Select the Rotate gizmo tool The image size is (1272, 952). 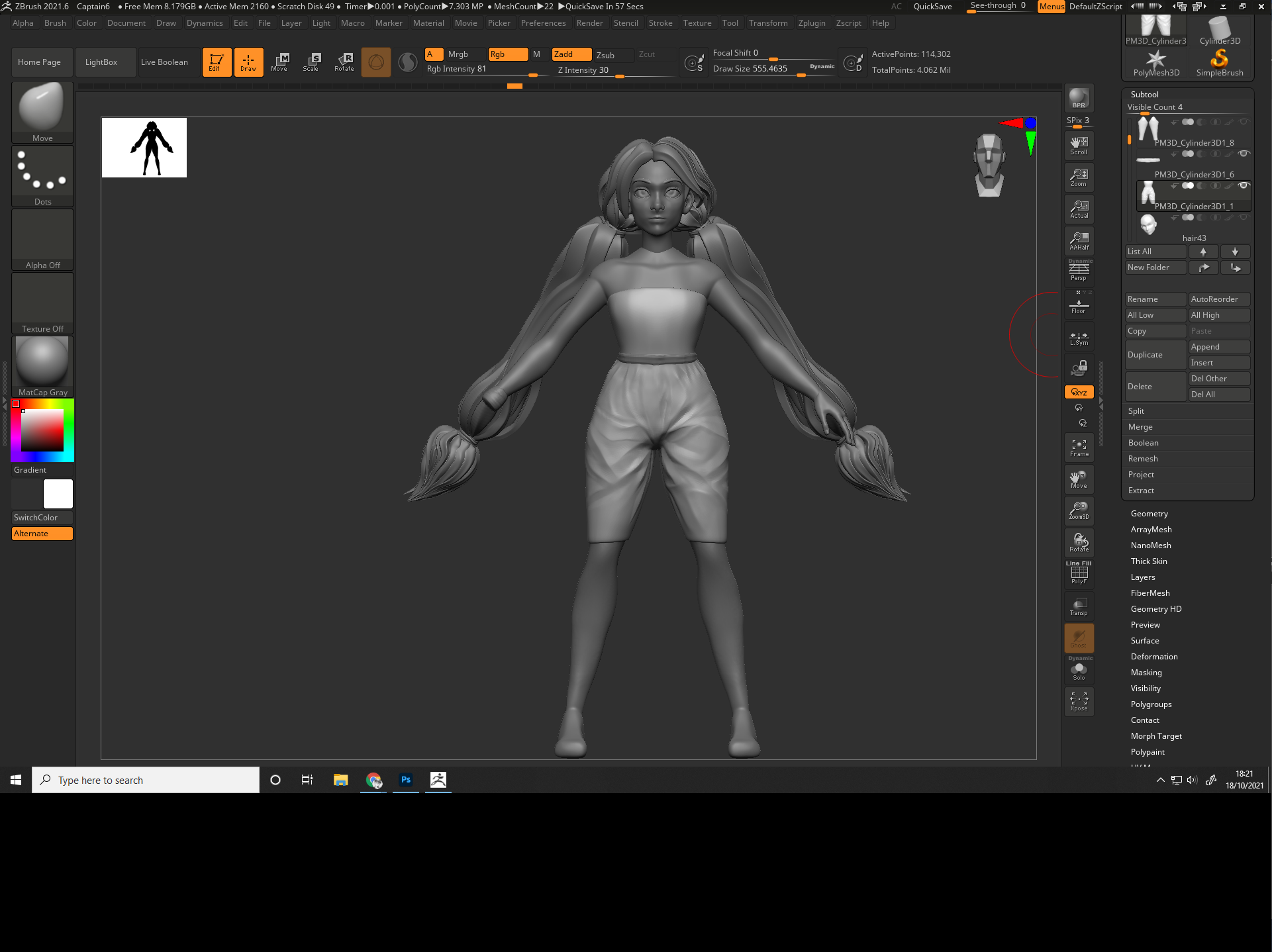coord(344,62)
